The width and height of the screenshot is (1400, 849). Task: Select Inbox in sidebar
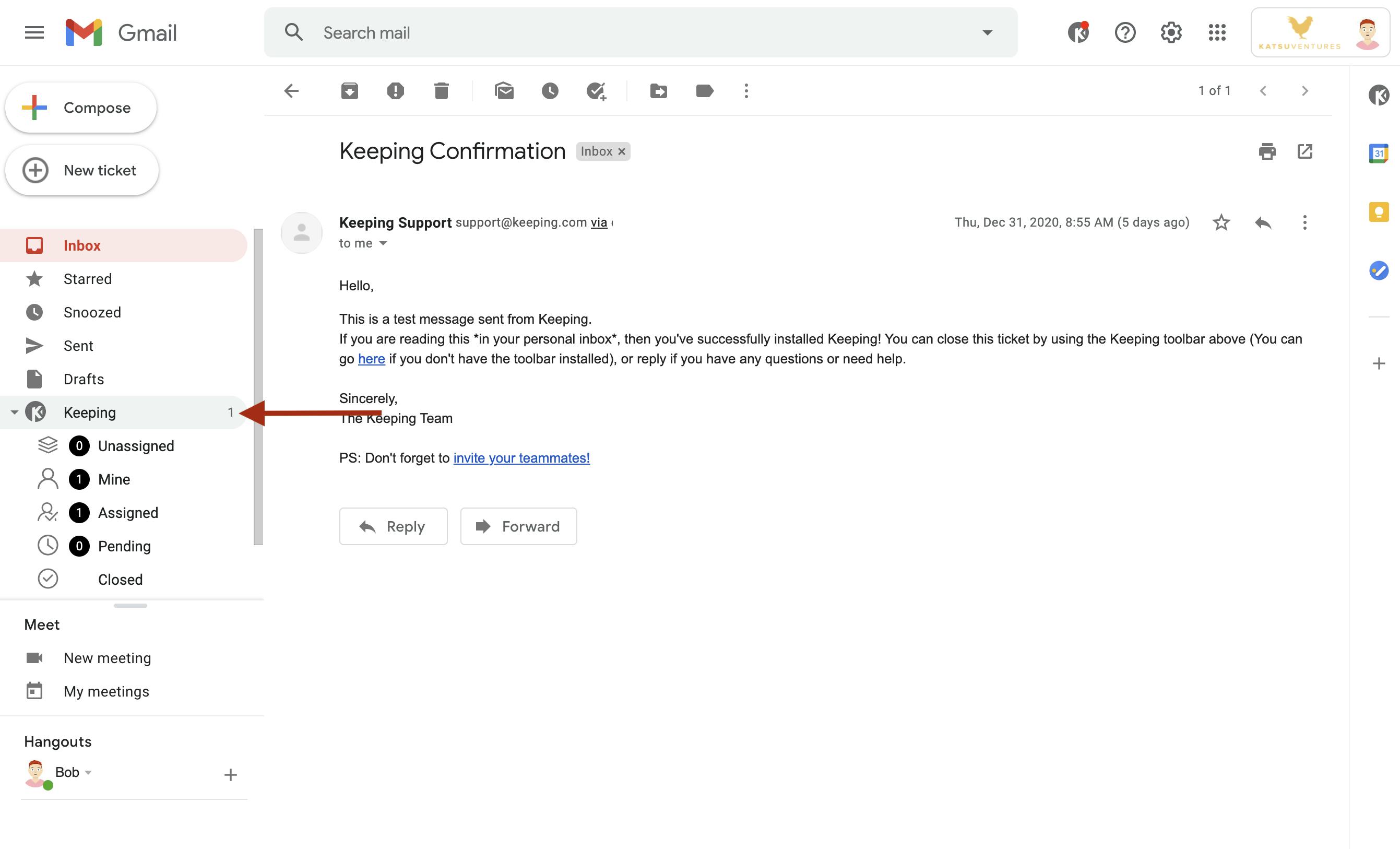[123, 245]
